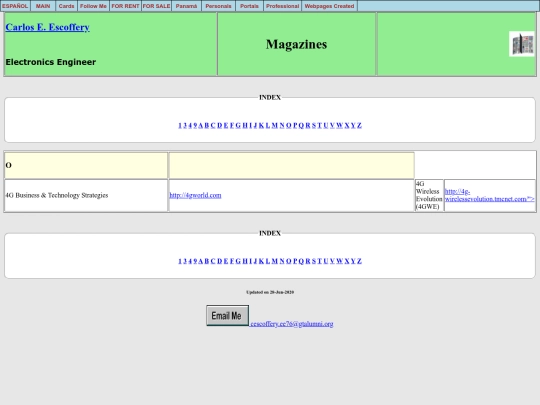The height and width of the screenshot is (405, 540).
Task: Jump to letter E in lower INDEX
Action: coord(226,261)
